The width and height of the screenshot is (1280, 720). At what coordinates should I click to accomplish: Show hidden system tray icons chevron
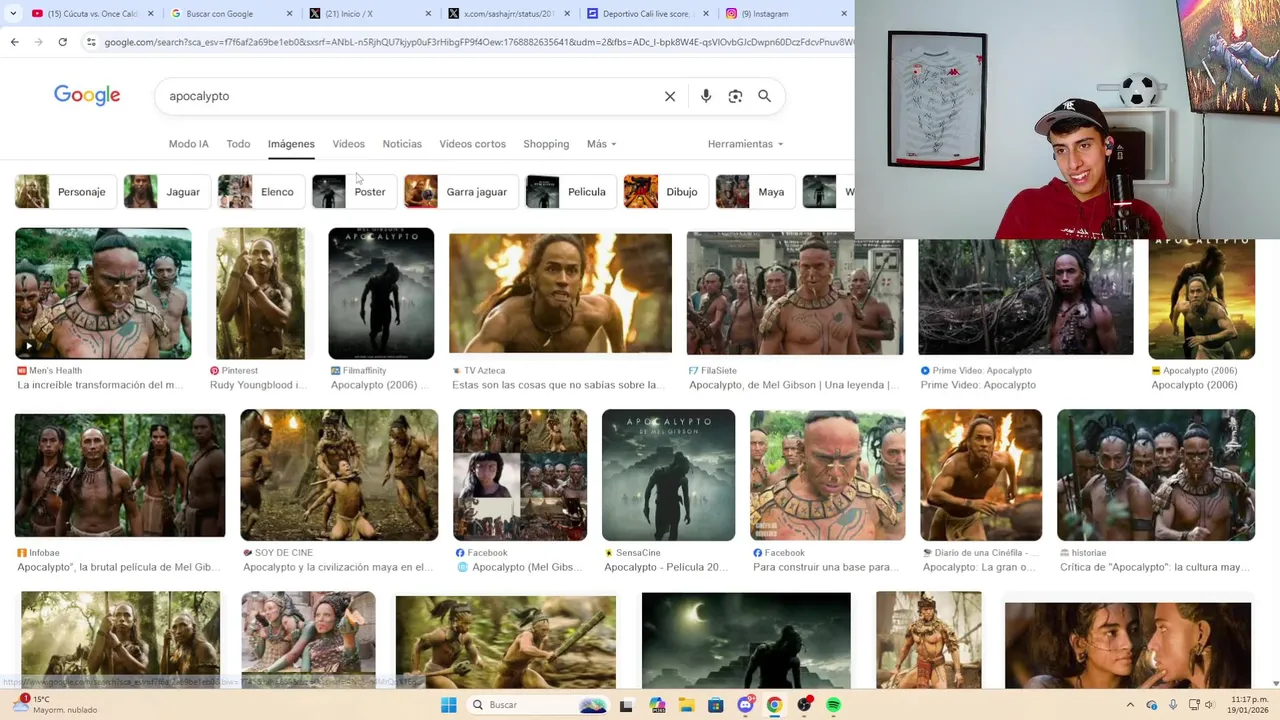coord(1130,705)
